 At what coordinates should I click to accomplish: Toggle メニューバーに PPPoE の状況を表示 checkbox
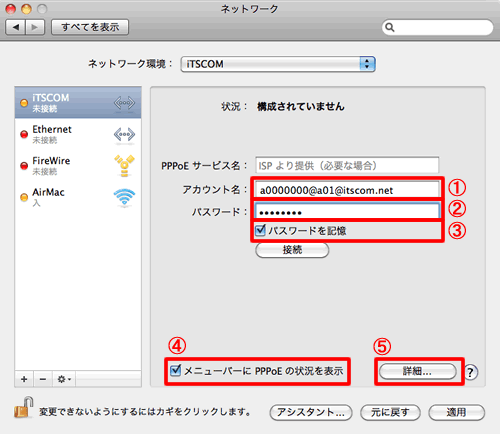[175, 371]
